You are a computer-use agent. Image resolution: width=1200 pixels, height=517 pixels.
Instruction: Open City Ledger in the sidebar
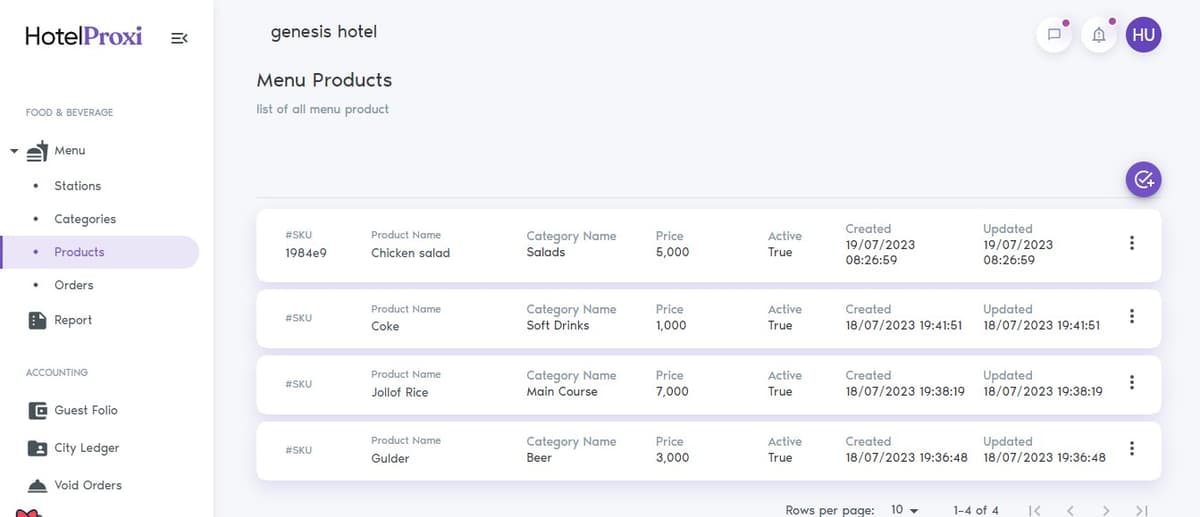click(73, 448)
